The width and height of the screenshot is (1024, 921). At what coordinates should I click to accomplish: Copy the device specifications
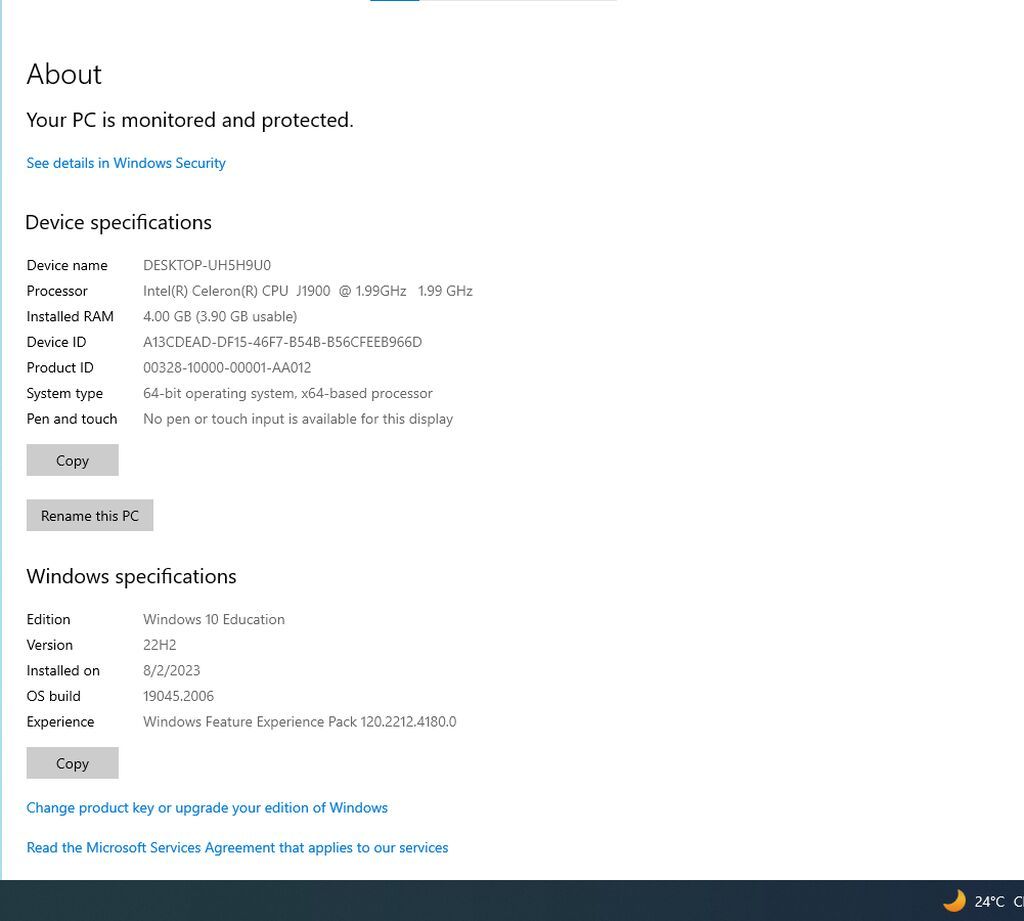(72, 460)
